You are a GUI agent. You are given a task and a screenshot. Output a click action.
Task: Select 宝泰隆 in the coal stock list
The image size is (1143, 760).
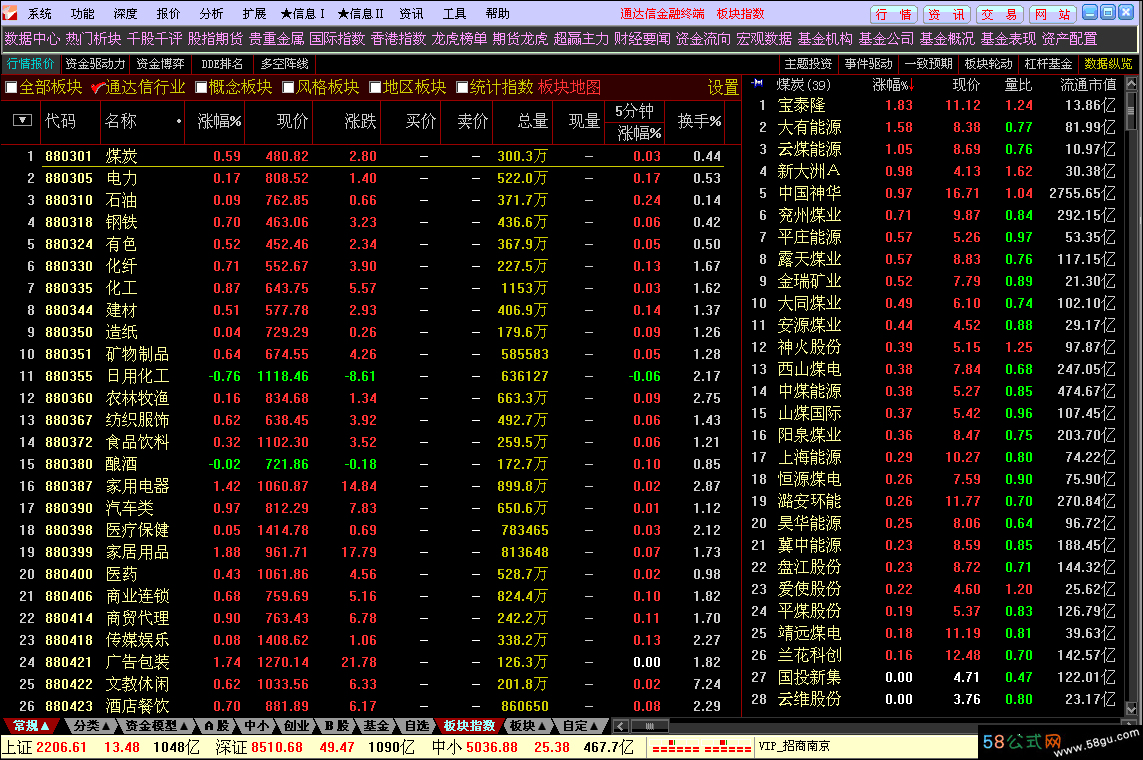(801, 106)
